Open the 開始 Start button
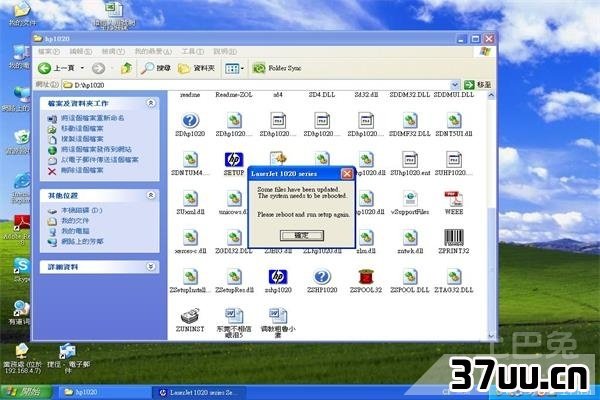The width and height of the screenshot is (600, 400). 26,392
